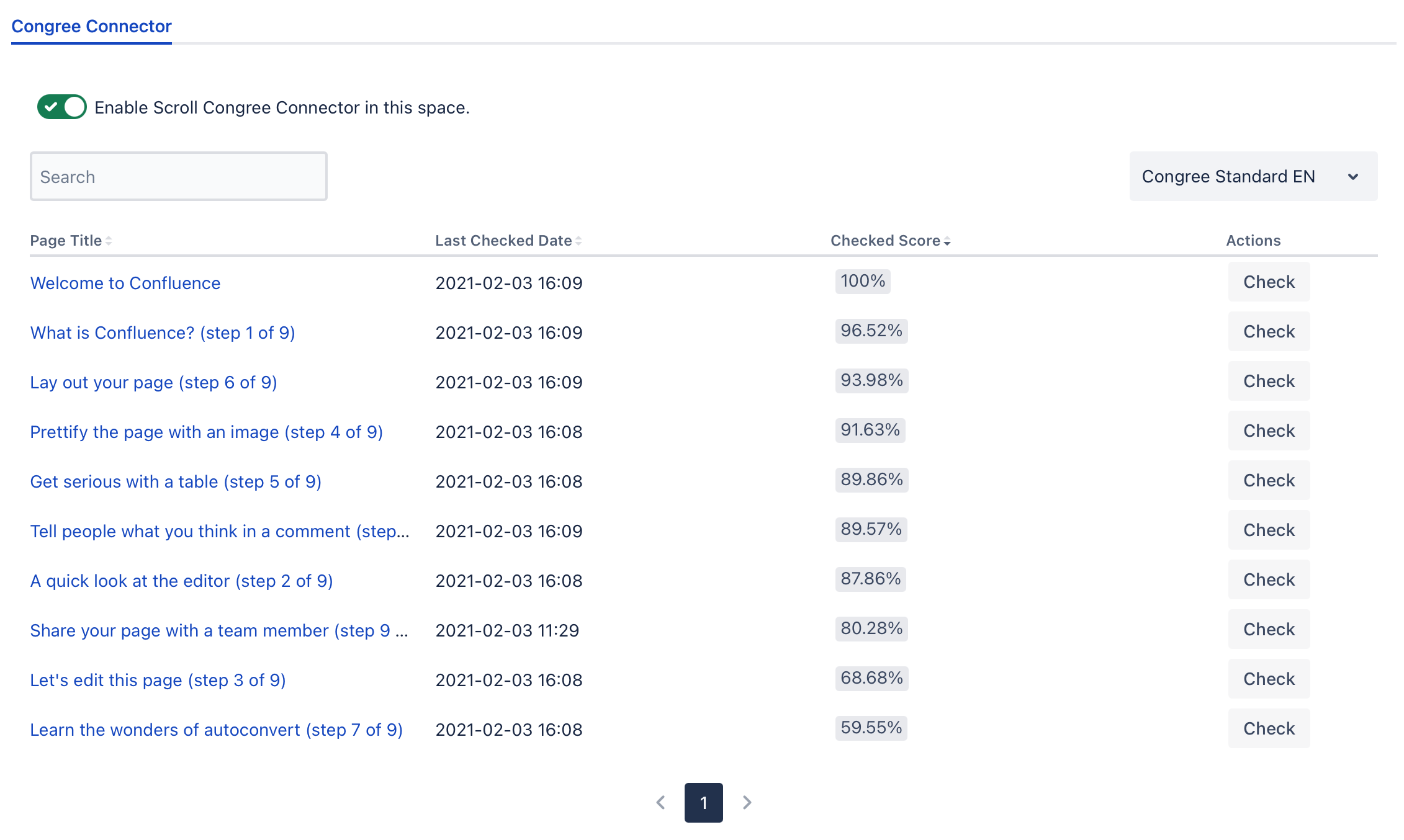
Task: Click the 2021-02-03 11:29 date cell
Action: point(507,630)
